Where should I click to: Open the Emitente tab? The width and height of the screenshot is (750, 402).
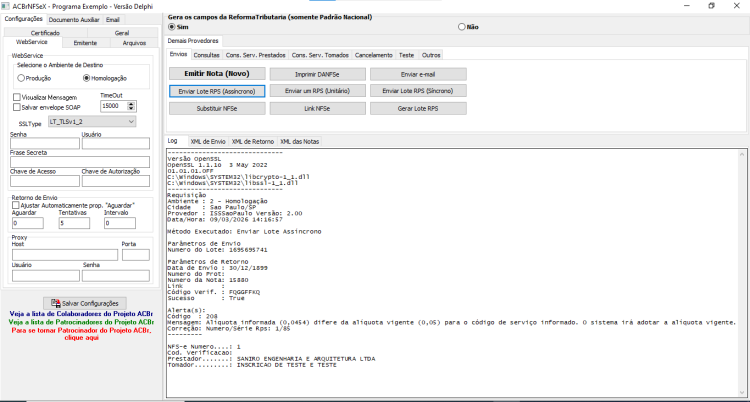pyautogui.click(x=85, y=43)
